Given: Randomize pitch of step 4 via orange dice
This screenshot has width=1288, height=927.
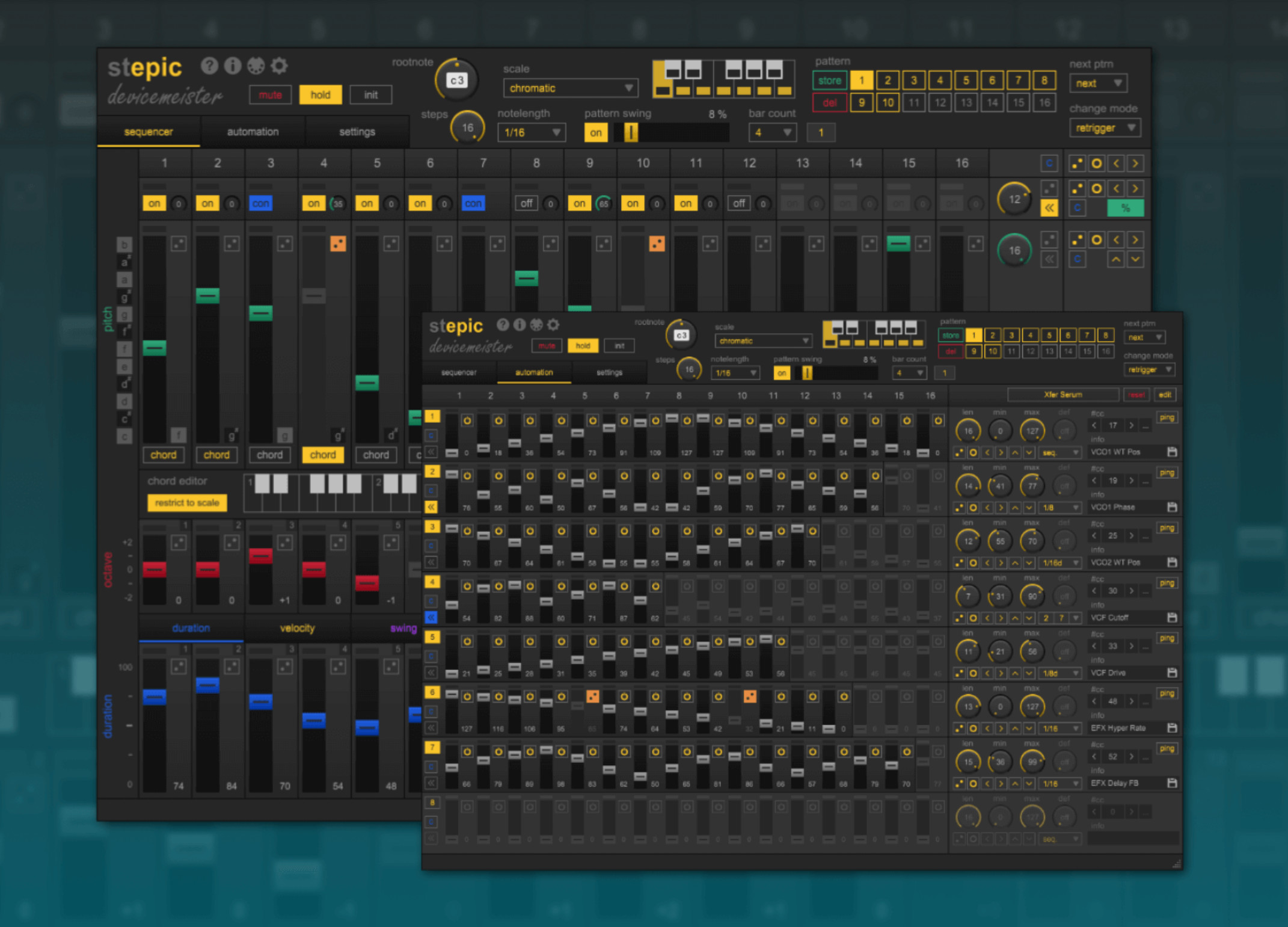Looking at the screenshot, I should [338, 244].
